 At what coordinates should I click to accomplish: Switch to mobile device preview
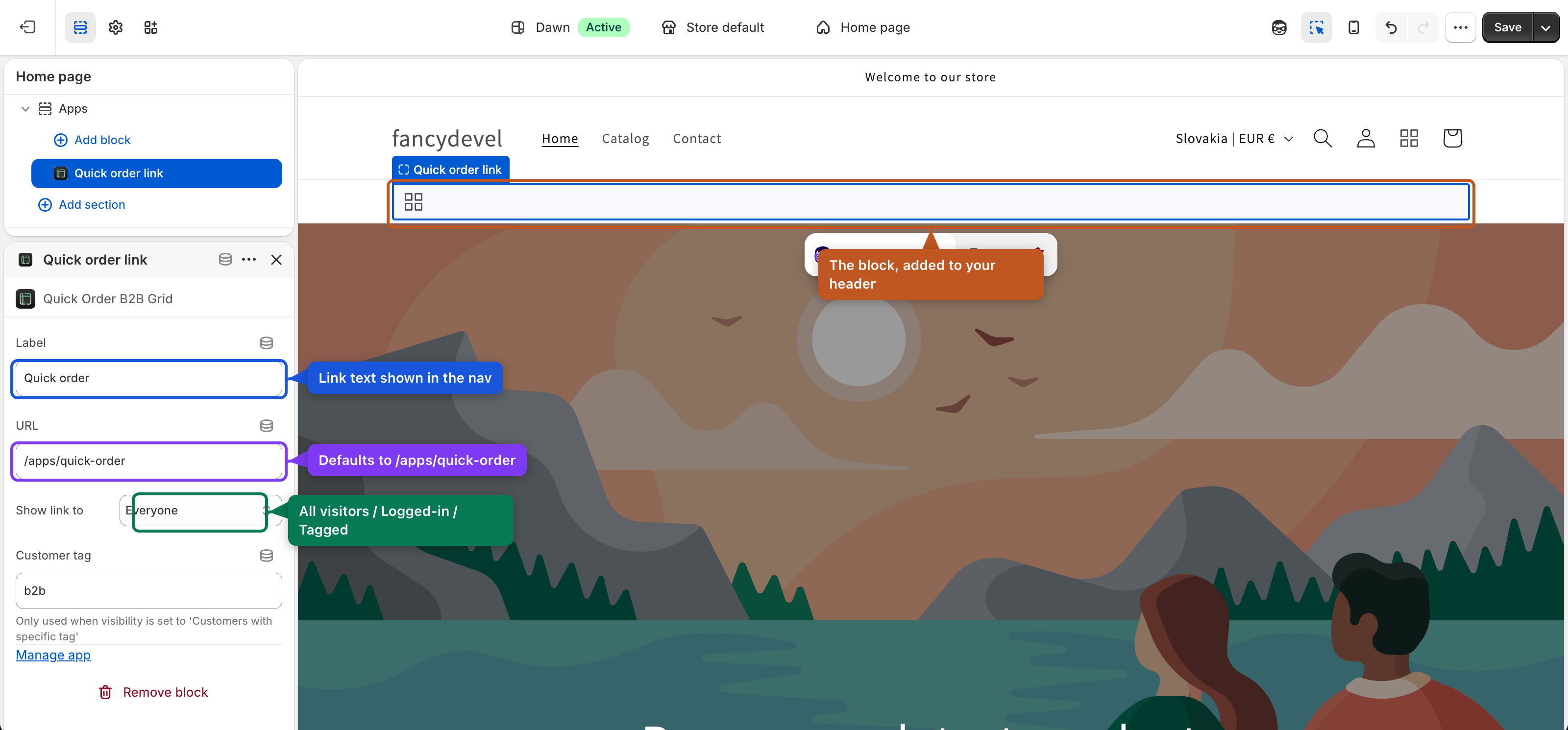coord(1353,27)
